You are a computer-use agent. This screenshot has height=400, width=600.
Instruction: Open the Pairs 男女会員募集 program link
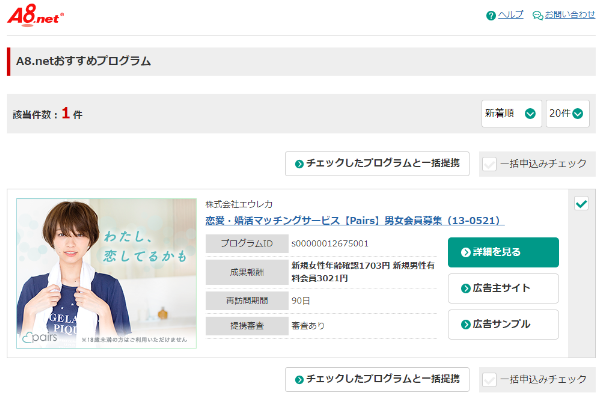click(355, 221)
